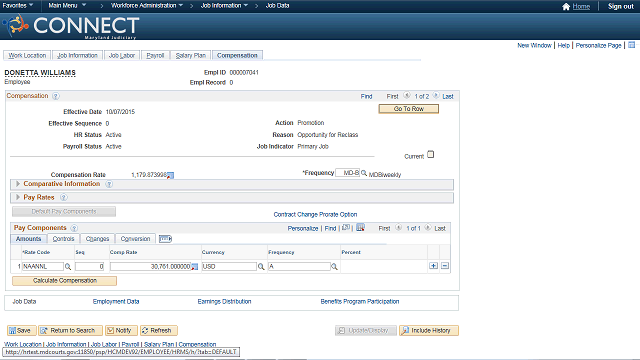Open Personalize Page link

598,45
